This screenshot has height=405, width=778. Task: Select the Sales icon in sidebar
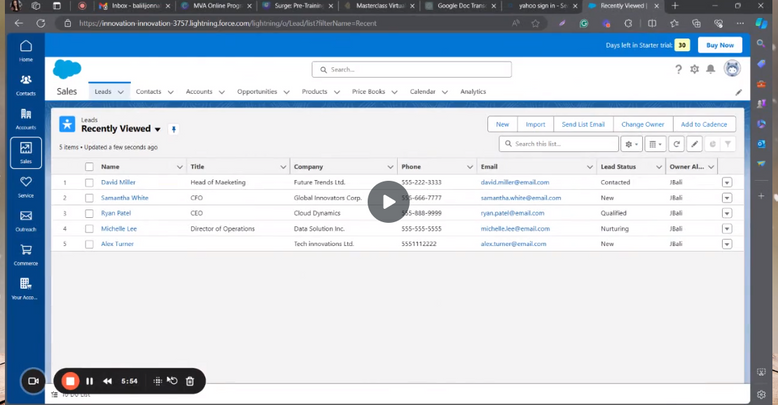click(26, 152)
